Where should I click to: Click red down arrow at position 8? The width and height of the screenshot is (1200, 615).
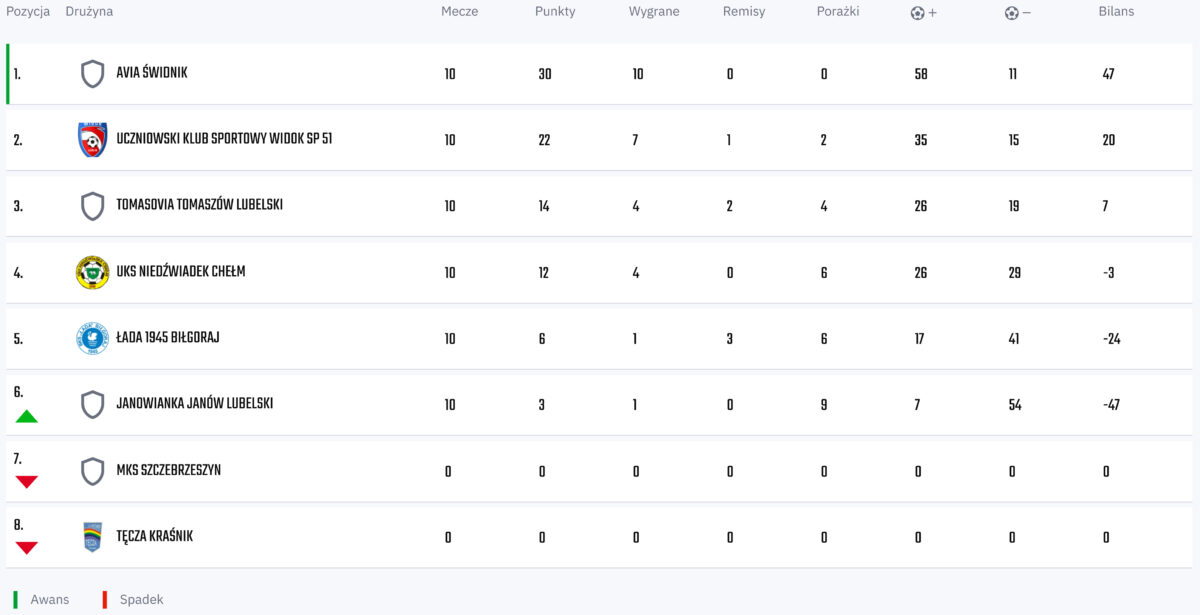(x=27, y=548)
